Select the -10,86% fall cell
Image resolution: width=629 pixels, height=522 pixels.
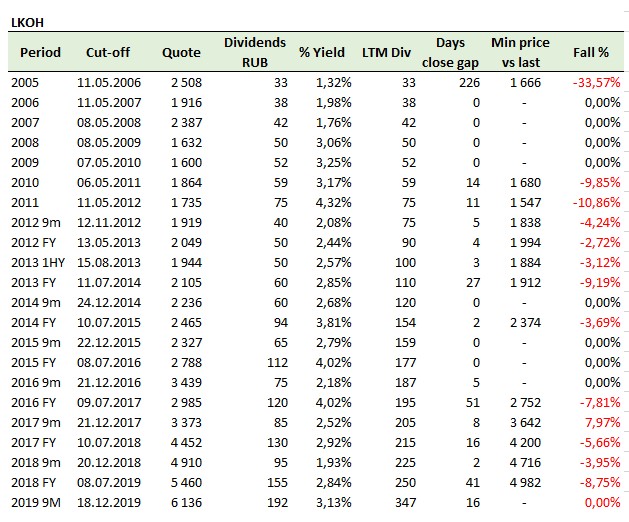tap(597, 203)
